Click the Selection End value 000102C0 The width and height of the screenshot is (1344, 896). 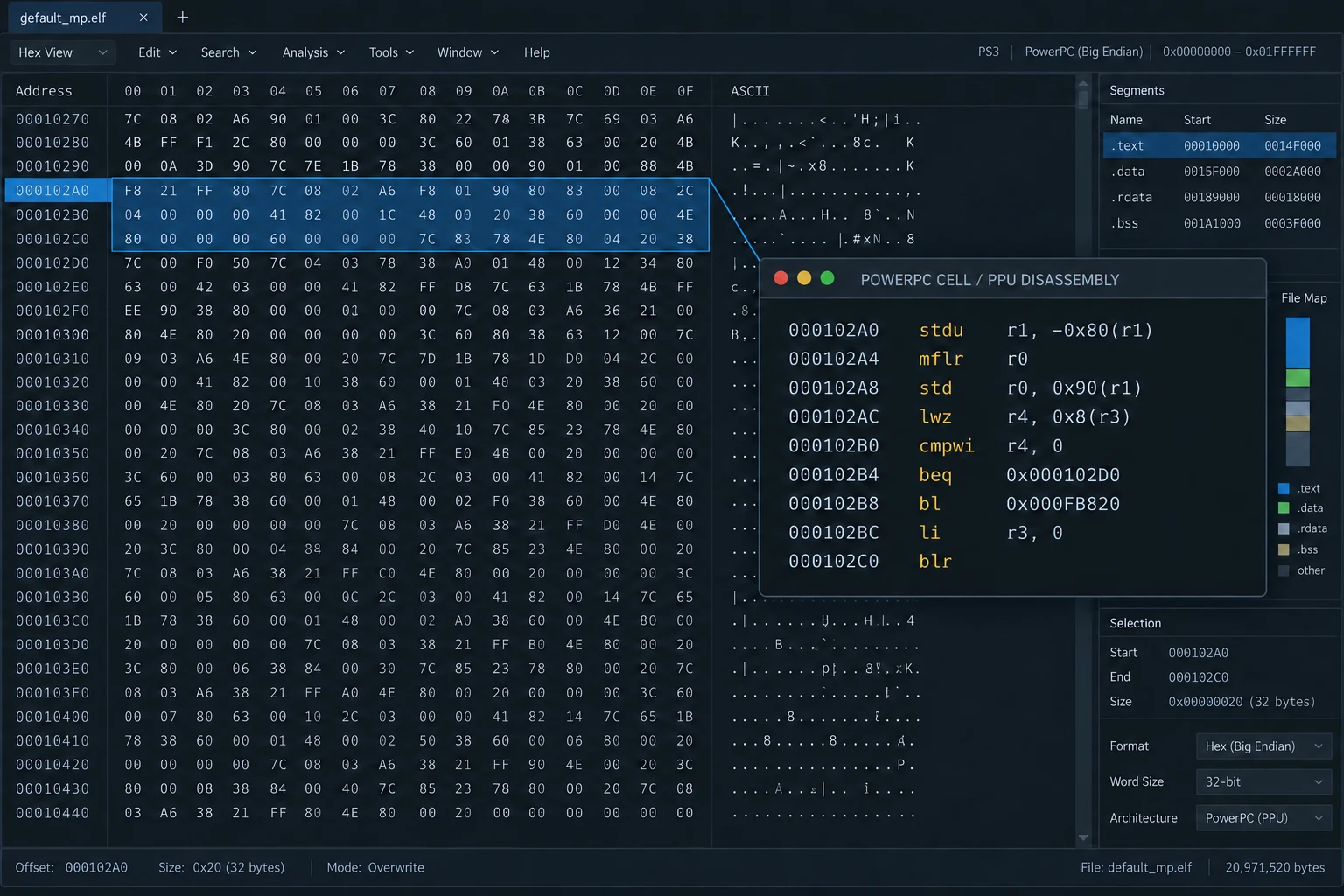[x=1199, y=676]
